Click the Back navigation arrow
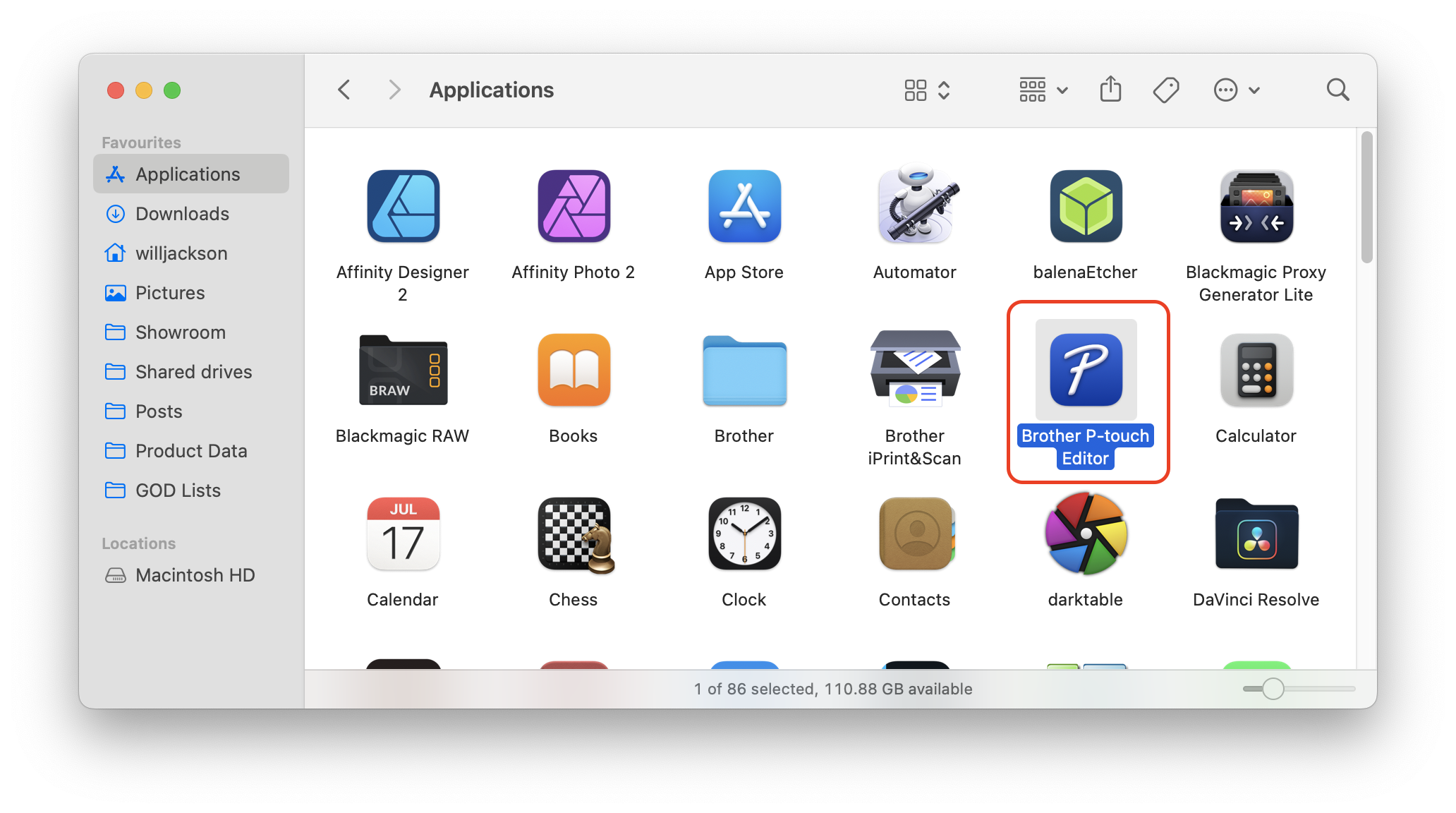Viewport: 1456px width, 813px height. coord(344,90)
